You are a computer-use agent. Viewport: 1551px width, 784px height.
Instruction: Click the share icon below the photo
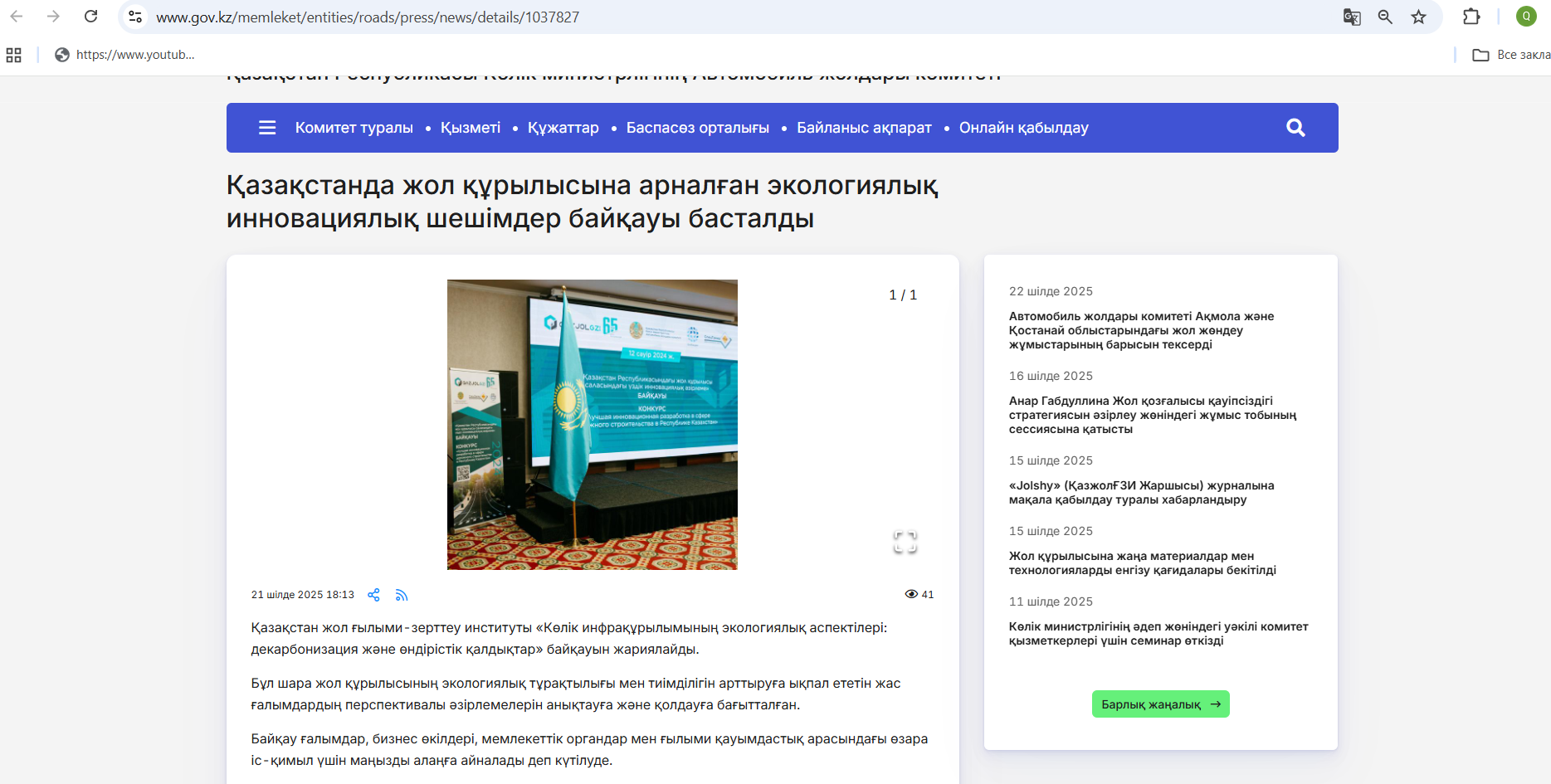373,595
